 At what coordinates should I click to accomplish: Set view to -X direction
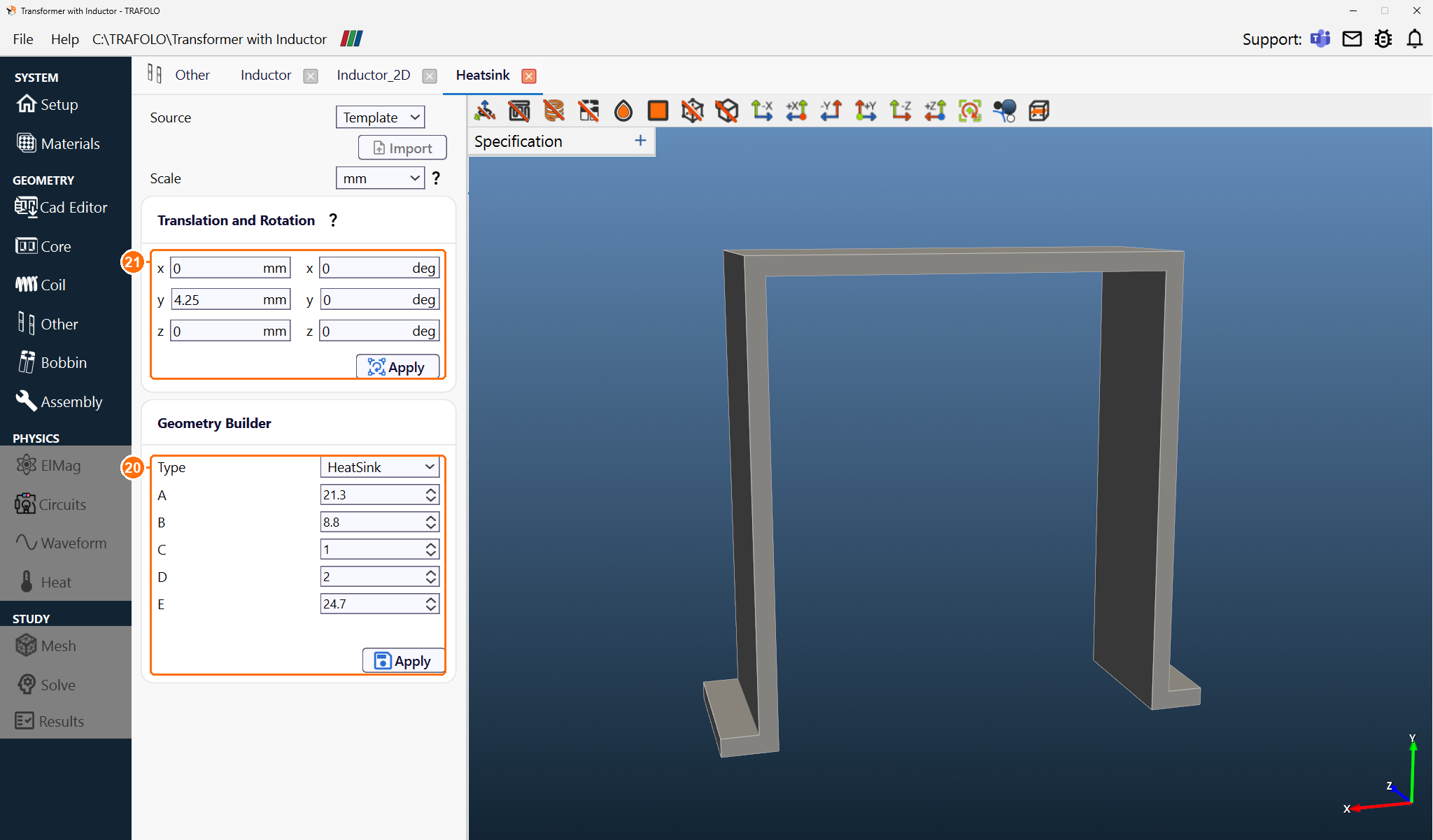762,111
